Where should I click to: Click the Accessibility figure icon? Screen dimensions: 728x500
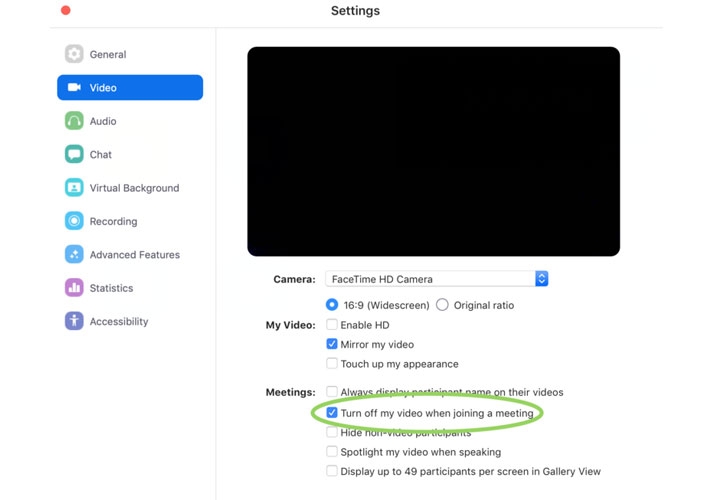tap(74, 321)
